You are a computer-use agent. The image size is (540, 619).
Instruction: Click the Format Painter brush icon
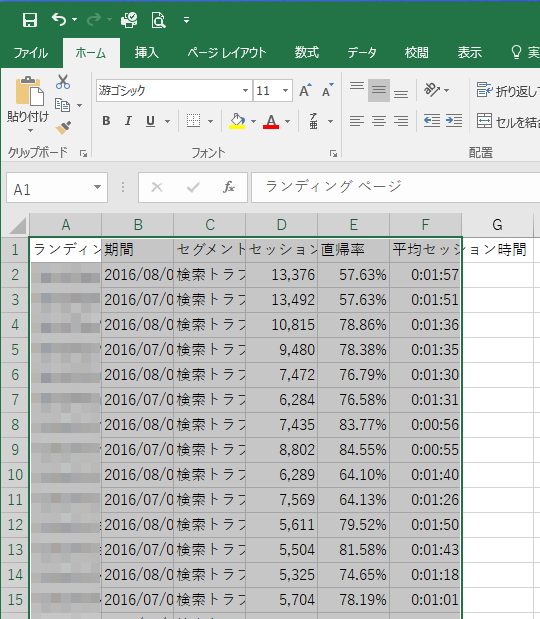[63, 127]
